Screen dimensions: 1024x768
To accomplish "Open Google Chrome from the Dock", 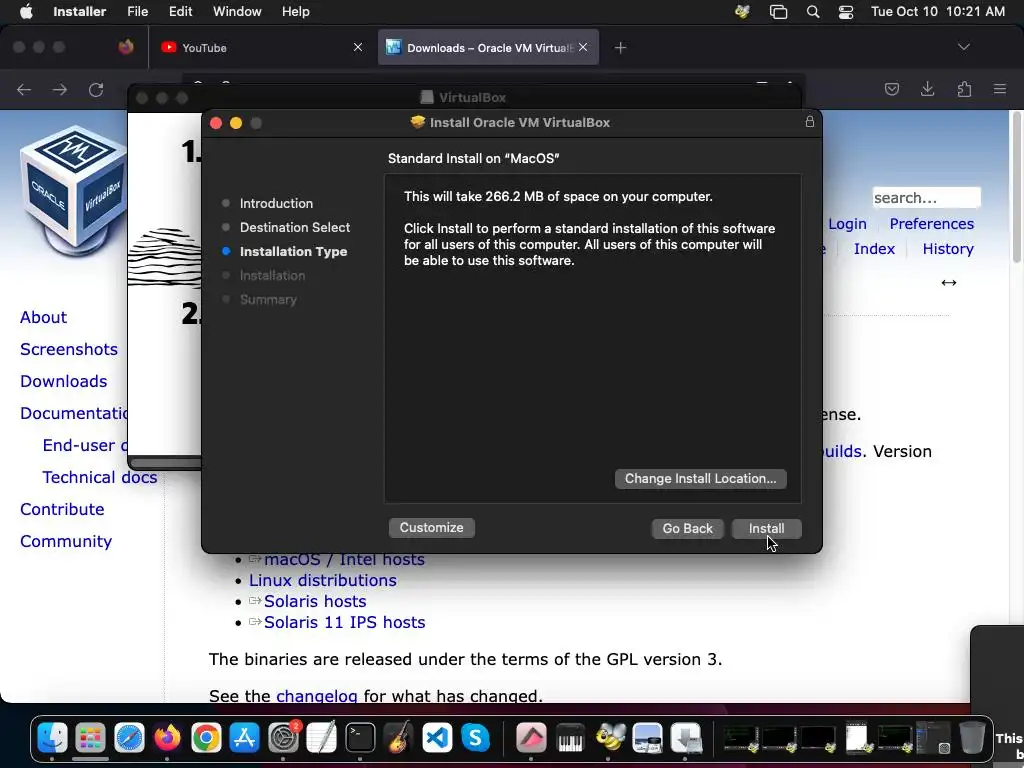I will 206,738.
